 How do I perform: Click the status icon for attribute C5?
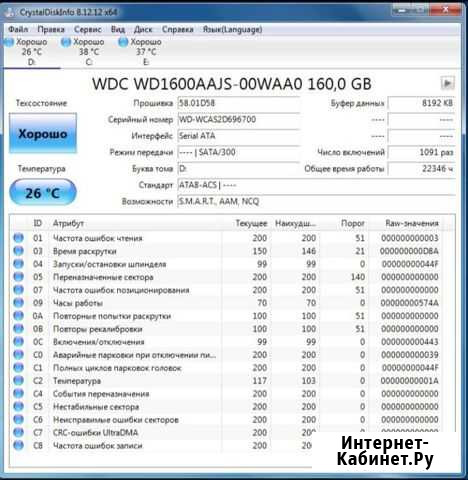19,407
